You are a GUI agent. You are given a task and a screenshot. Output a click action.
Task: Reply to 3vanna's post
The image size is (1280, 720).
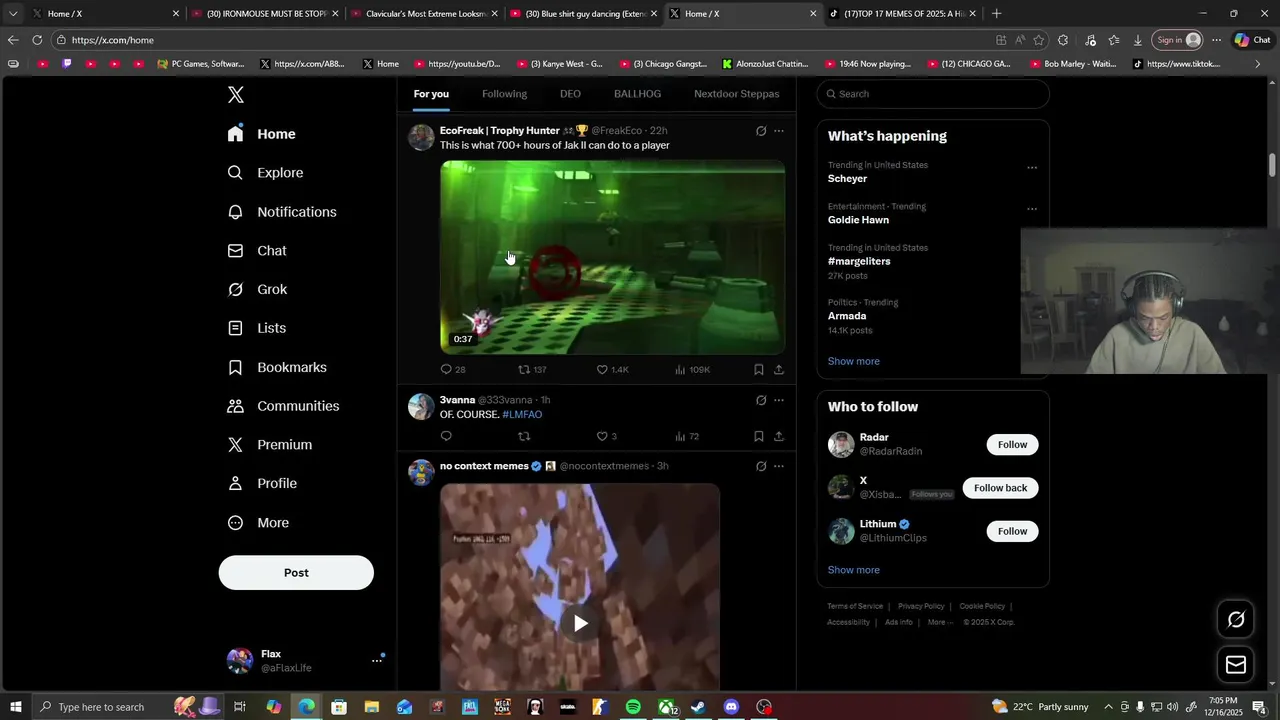[446, 436]
